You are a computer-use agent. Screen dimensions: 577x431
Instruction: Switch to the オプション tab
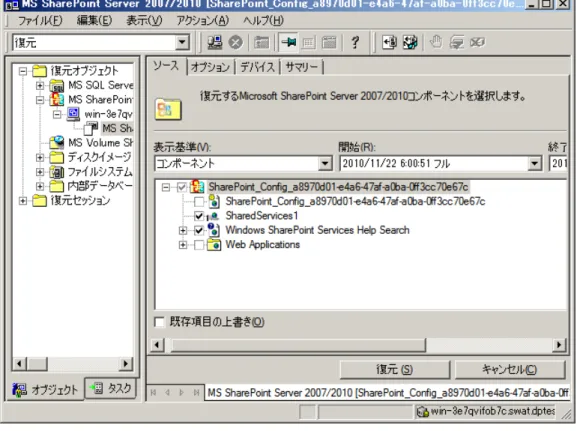pos(210,67)
